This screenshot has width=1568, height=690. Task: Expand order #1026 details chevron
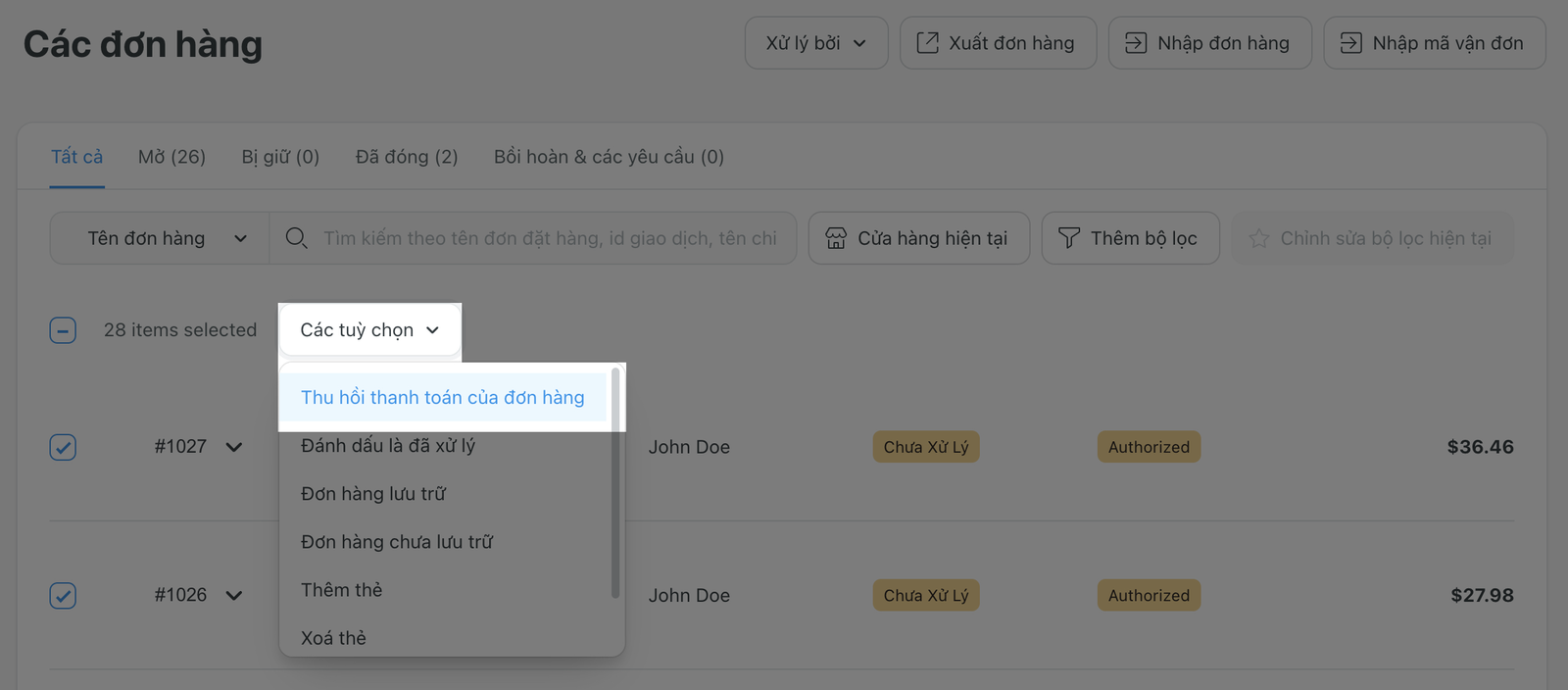234,596
